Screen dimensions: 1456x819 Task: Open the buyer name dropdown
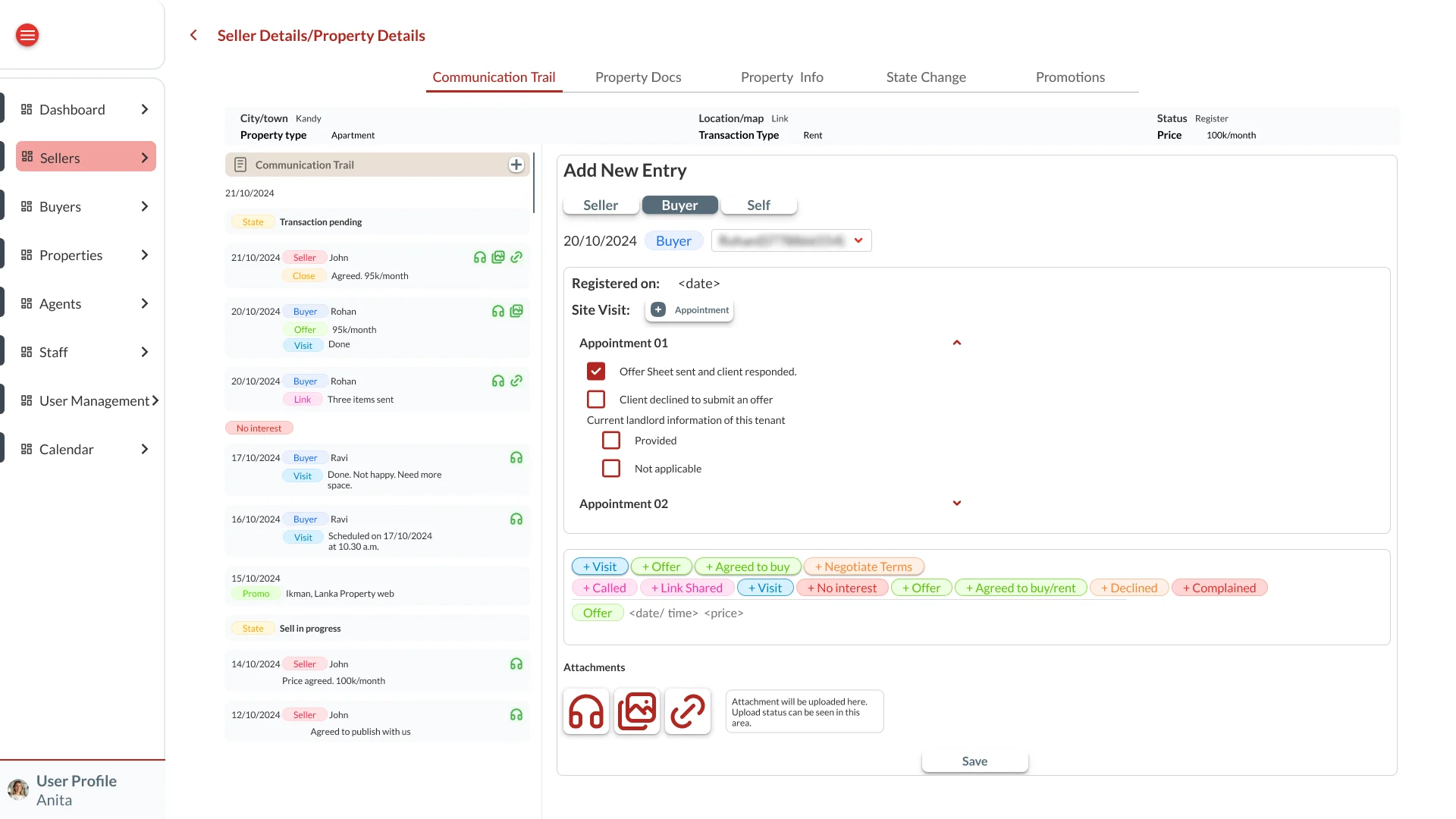(x=792, y=240)
